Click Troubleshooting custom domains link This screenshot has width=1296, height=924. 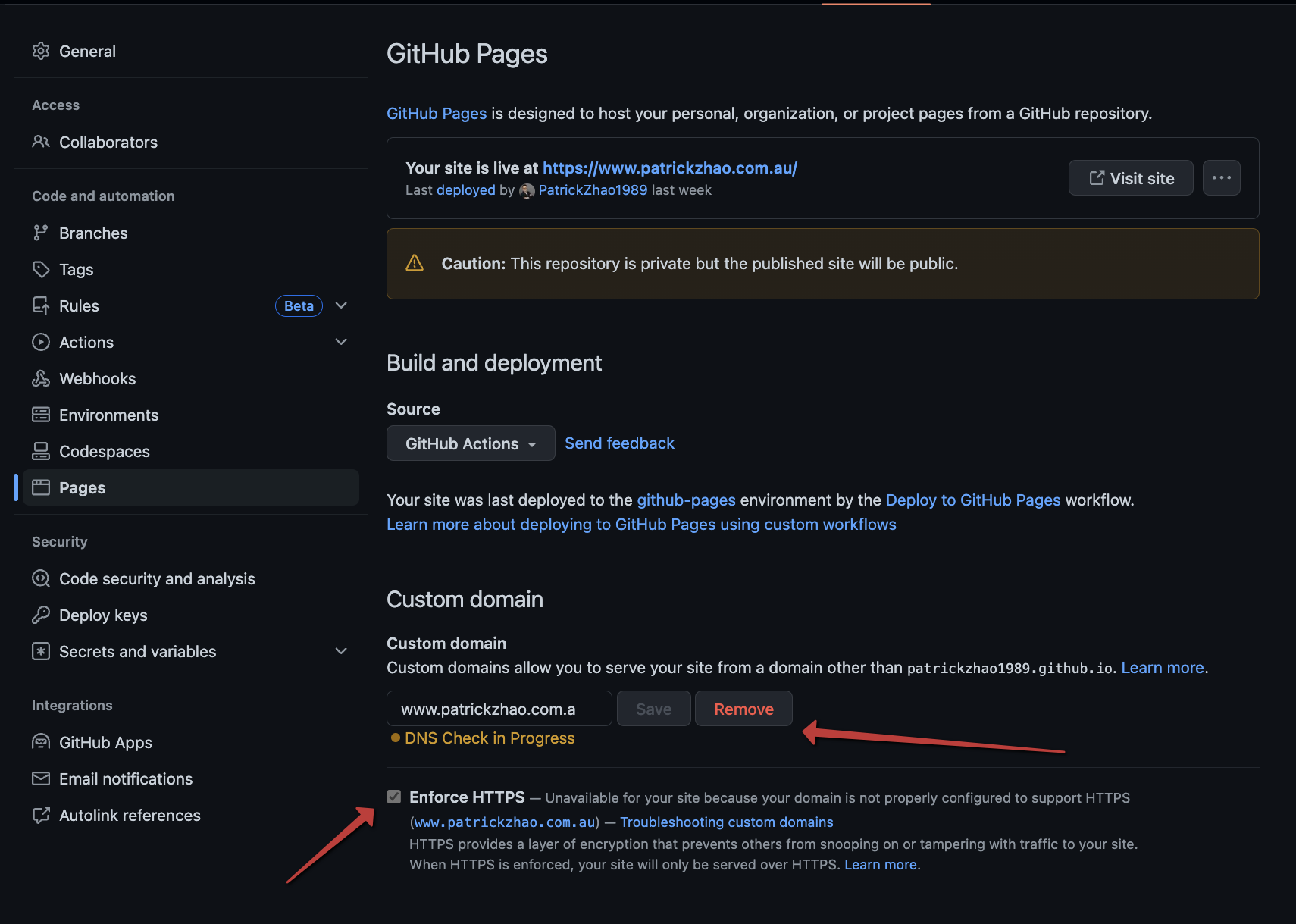(x=726, y=822)
